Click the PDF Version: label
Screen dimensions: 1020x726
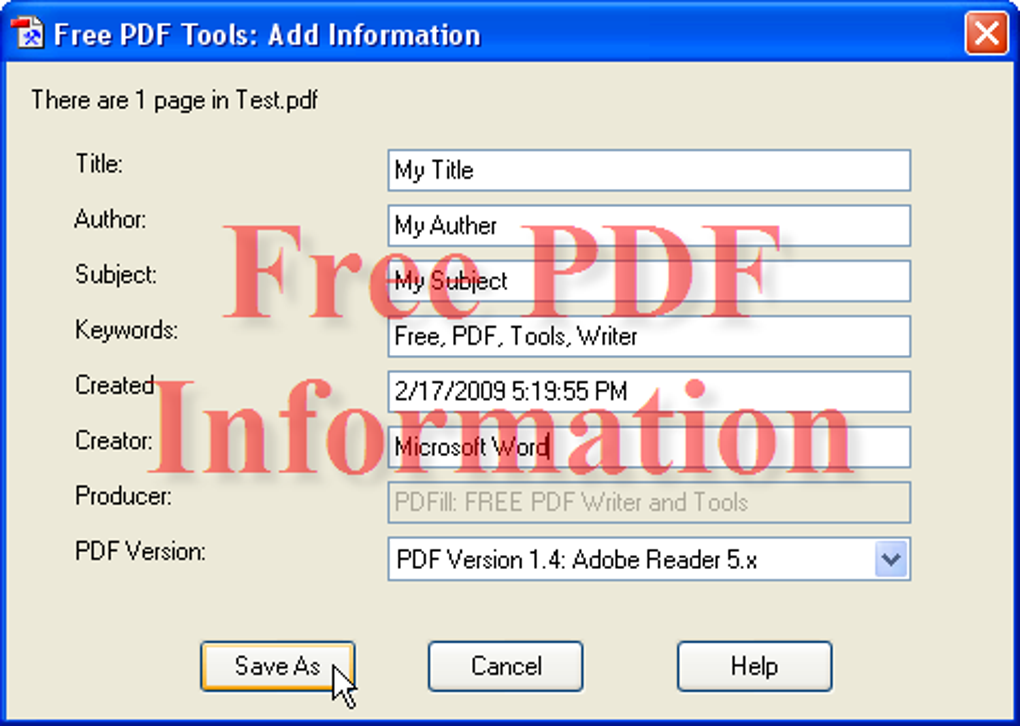[x=140, y=551]
